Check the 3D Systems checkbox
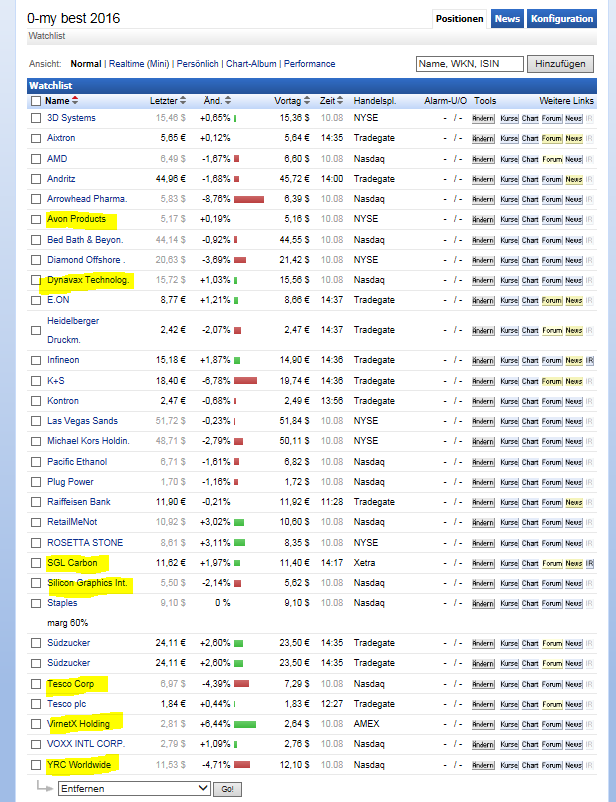Screen dimensions: 616x802 point(36,118)
